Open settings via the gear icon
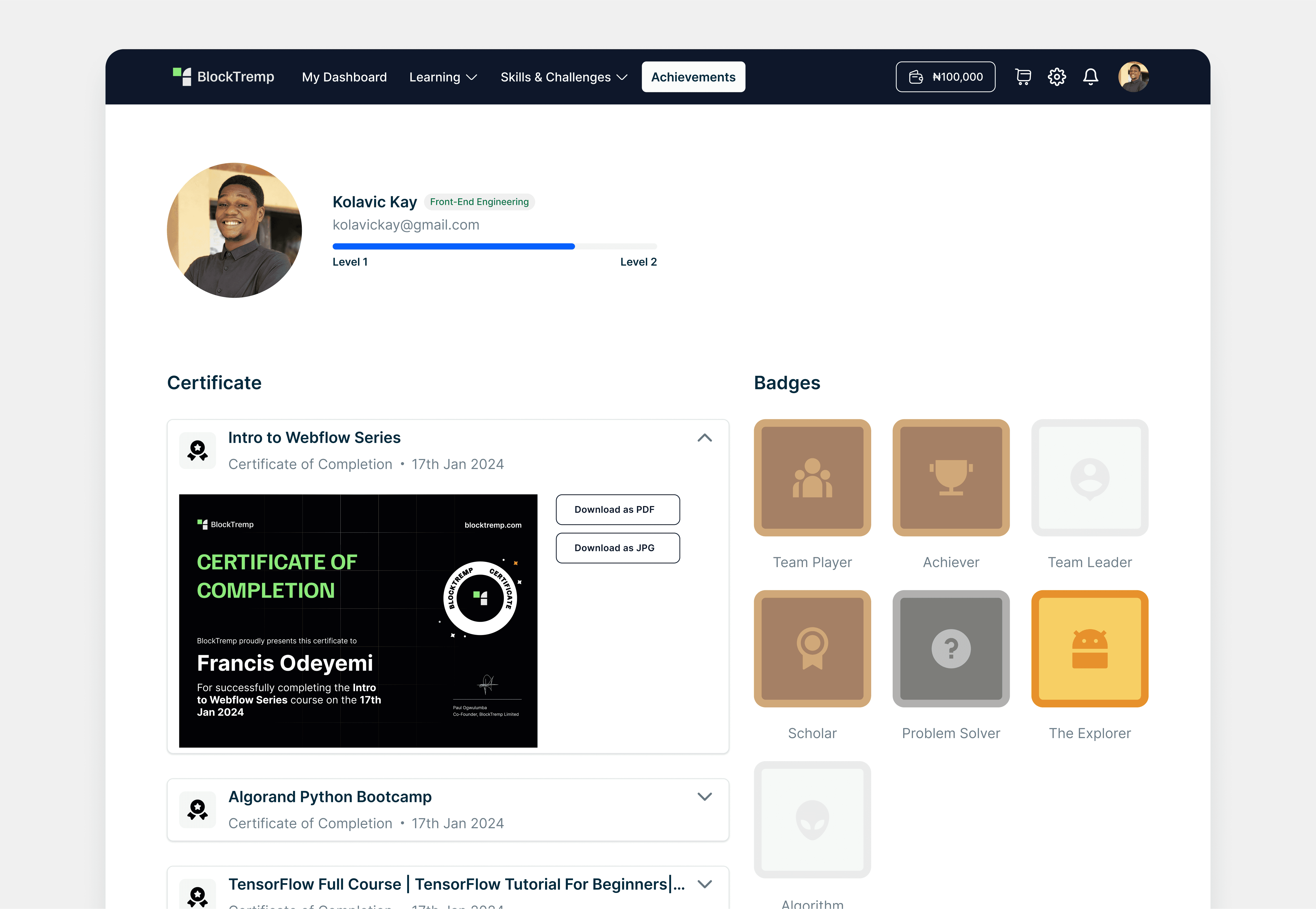This screenshot has height=909, width=1316. coord(1057,77)
